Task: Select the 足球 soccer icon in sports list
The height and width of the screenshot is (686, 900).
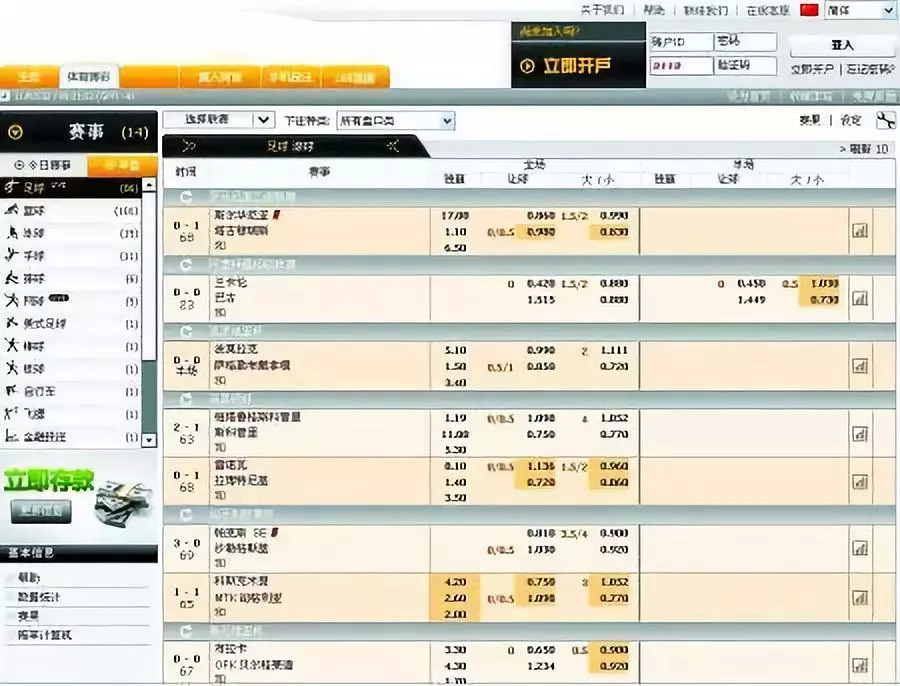Action: coord(11,187)
